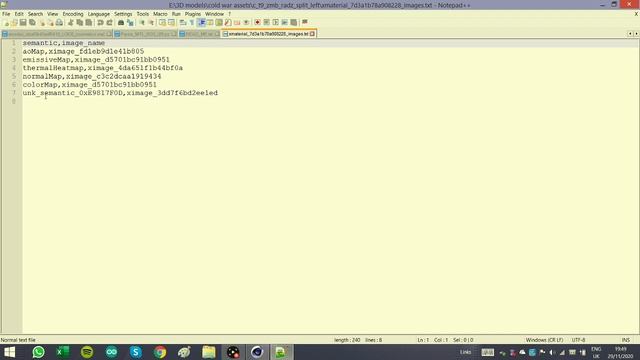Open the View menu
The height and width of the screenshot is (360, 640).
(53, 14)
